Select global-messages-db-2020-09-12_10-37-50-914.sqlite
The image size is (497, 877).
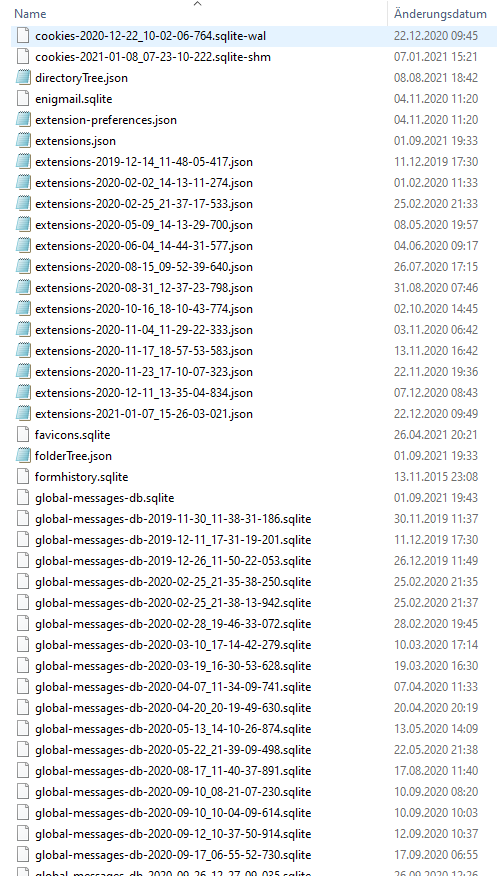coord(173,834)
